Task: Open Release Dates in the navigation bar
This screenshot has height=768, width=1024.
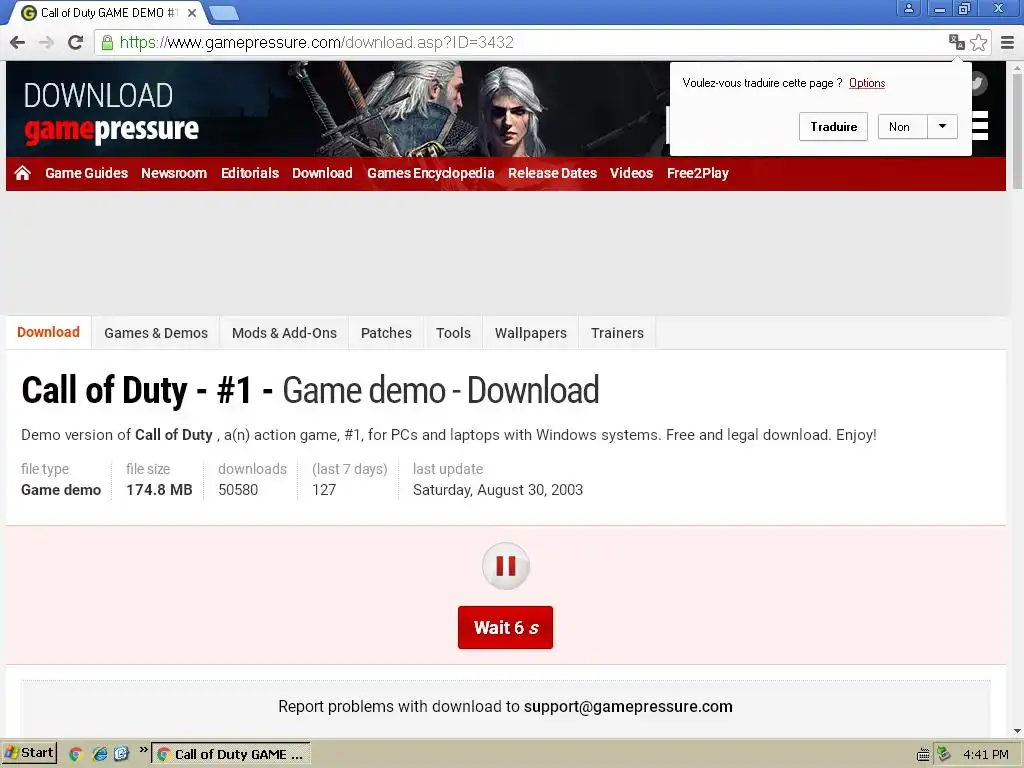Action: pyautogui.click(x=552, y=173)
